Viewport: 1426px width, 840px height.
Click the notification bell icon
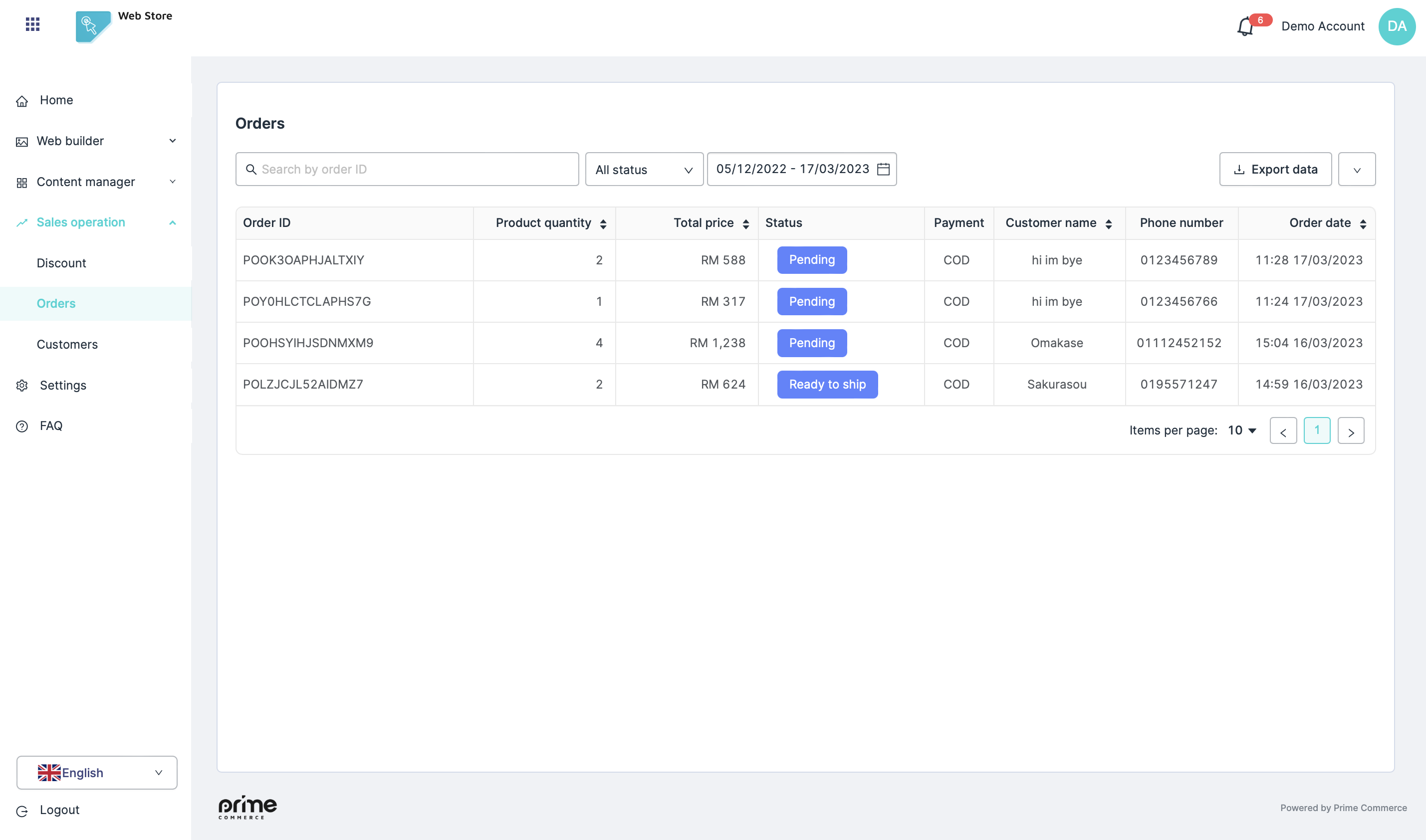click(1244, 26)
